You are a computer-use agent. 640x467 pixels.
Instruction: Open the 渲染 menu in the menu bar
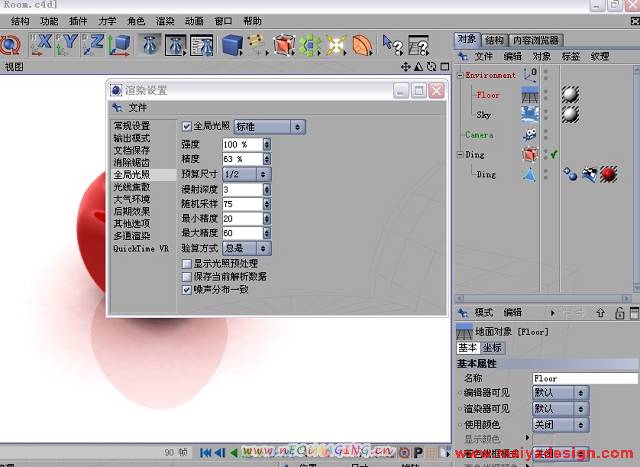coord(165,21)
